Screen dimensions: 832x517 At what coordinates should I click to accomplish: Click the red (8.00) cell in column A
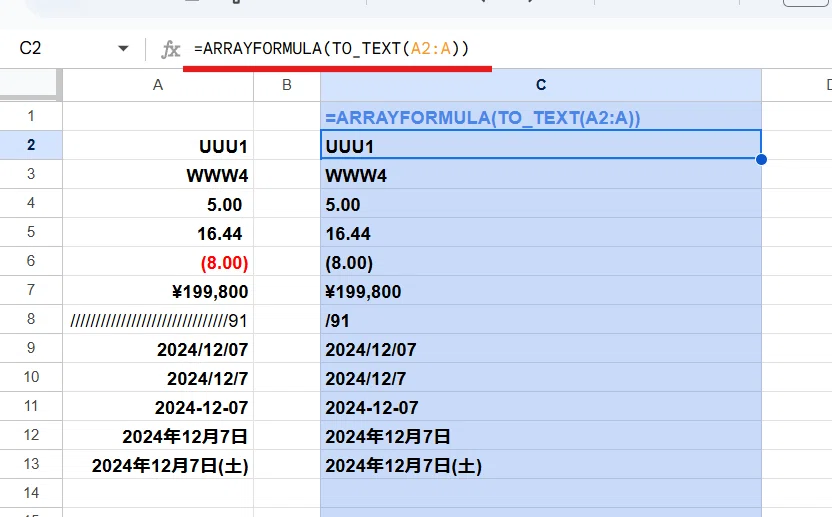[x=158, y=261]
